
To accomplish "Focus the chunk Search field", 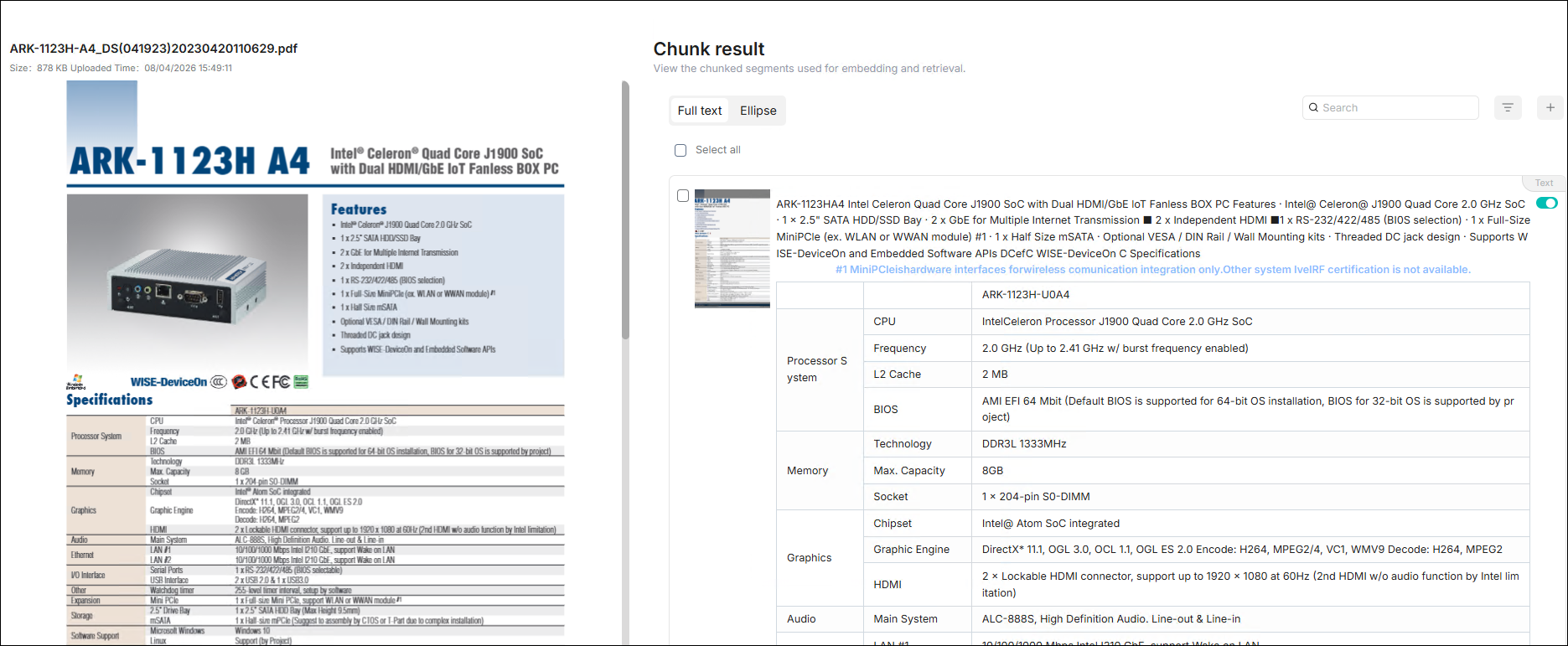I will tap(1390, 107).
